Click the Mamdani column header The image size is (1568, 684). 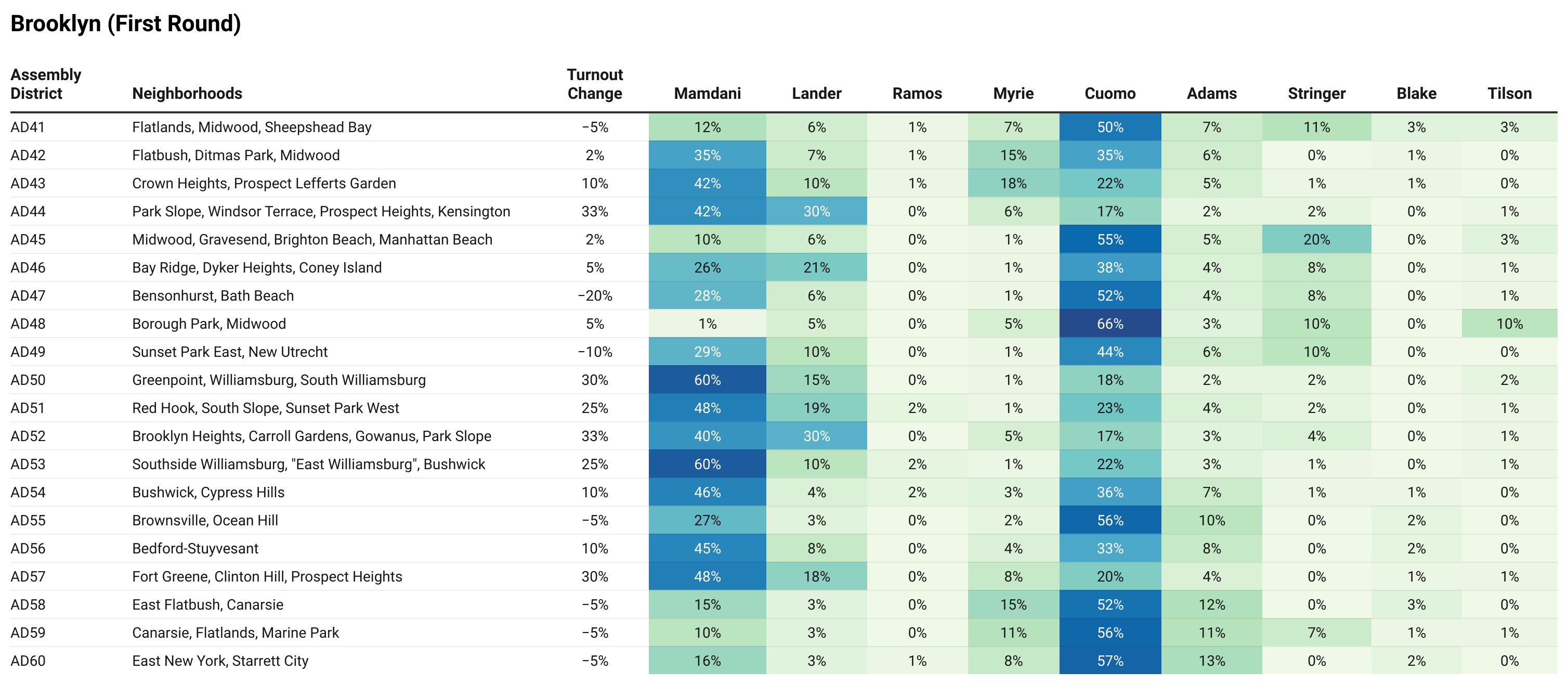[707, 93]
